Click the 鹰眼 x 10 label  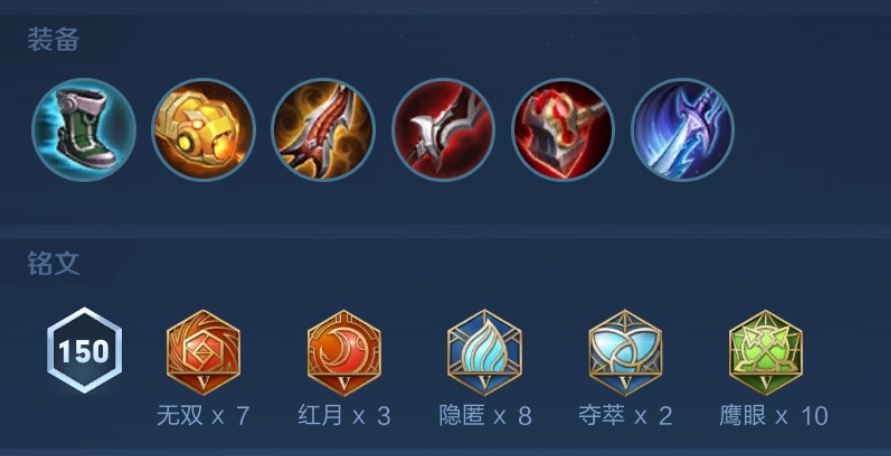tap(773, 417)
